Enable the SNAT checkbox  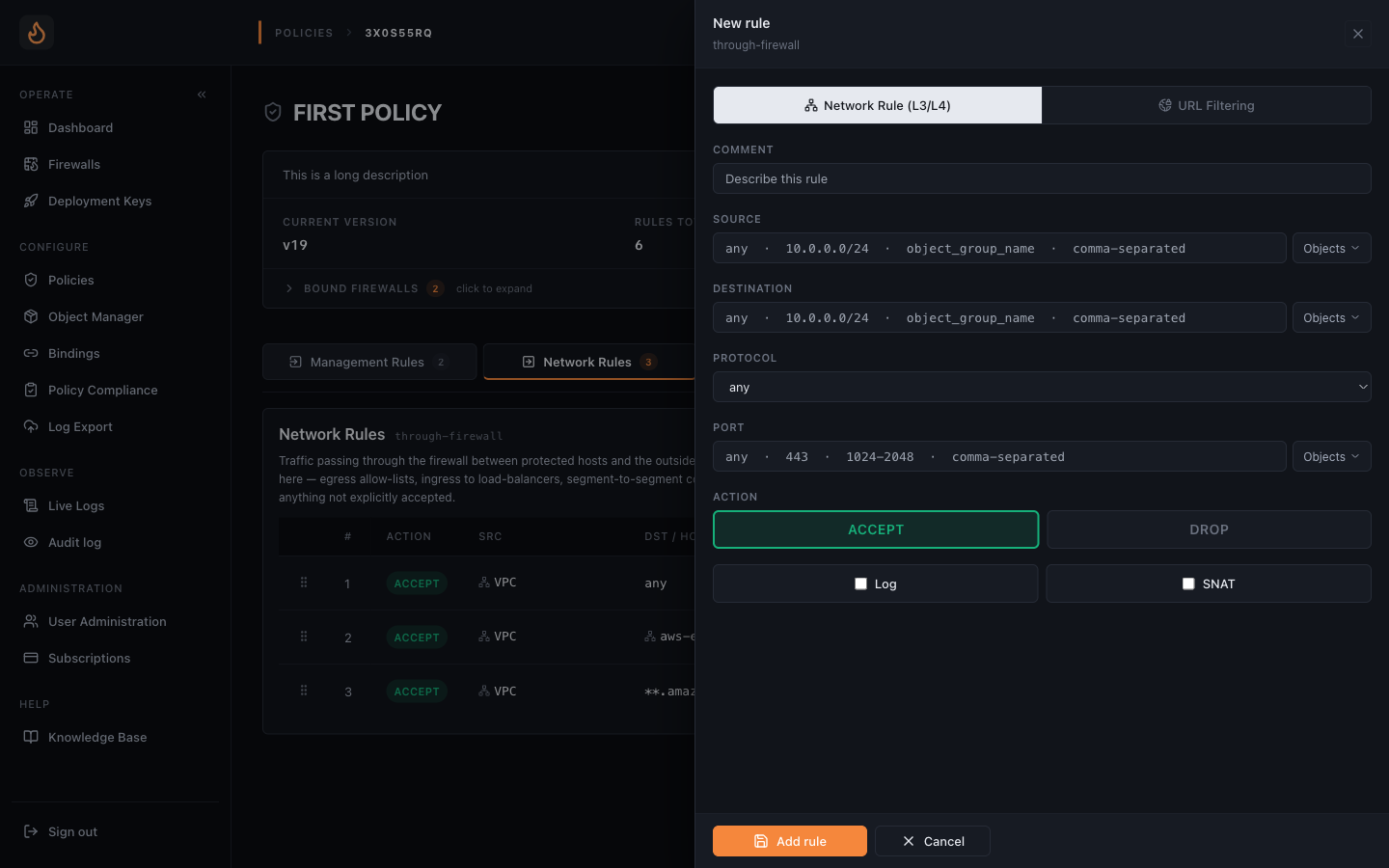click(x=1188, y=583)
